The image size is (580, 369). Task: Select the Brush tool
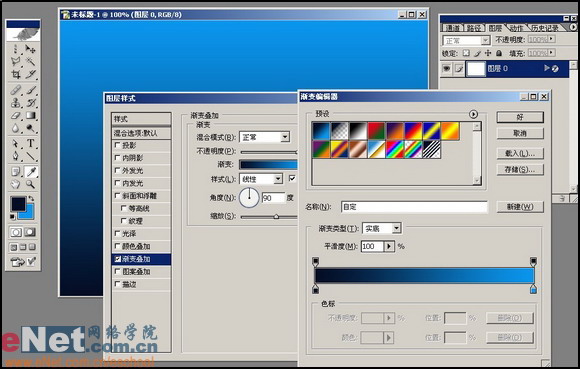[31, 90]
